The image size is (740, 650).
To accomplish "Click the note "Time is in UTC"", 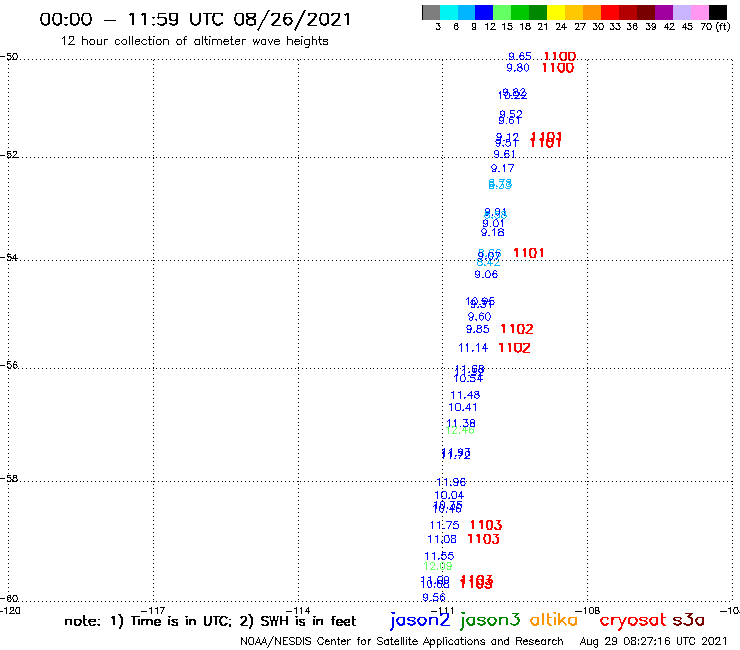I will 181,621.
